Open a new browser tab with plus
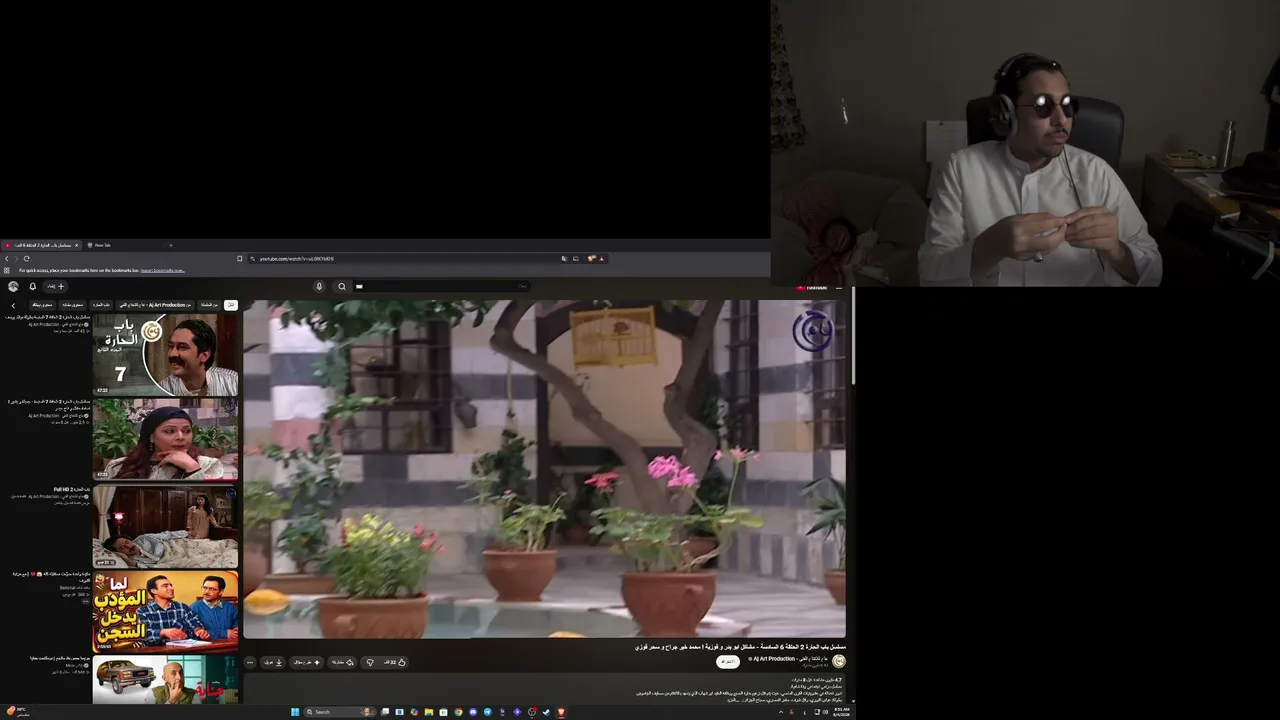The image size is (1280, 720). tap(170, 245)
